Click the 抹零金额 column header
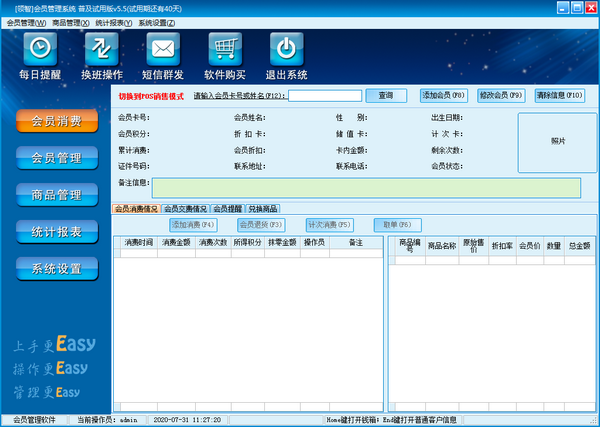This screenshot has height=427, width=600. (x=282, y=243)
